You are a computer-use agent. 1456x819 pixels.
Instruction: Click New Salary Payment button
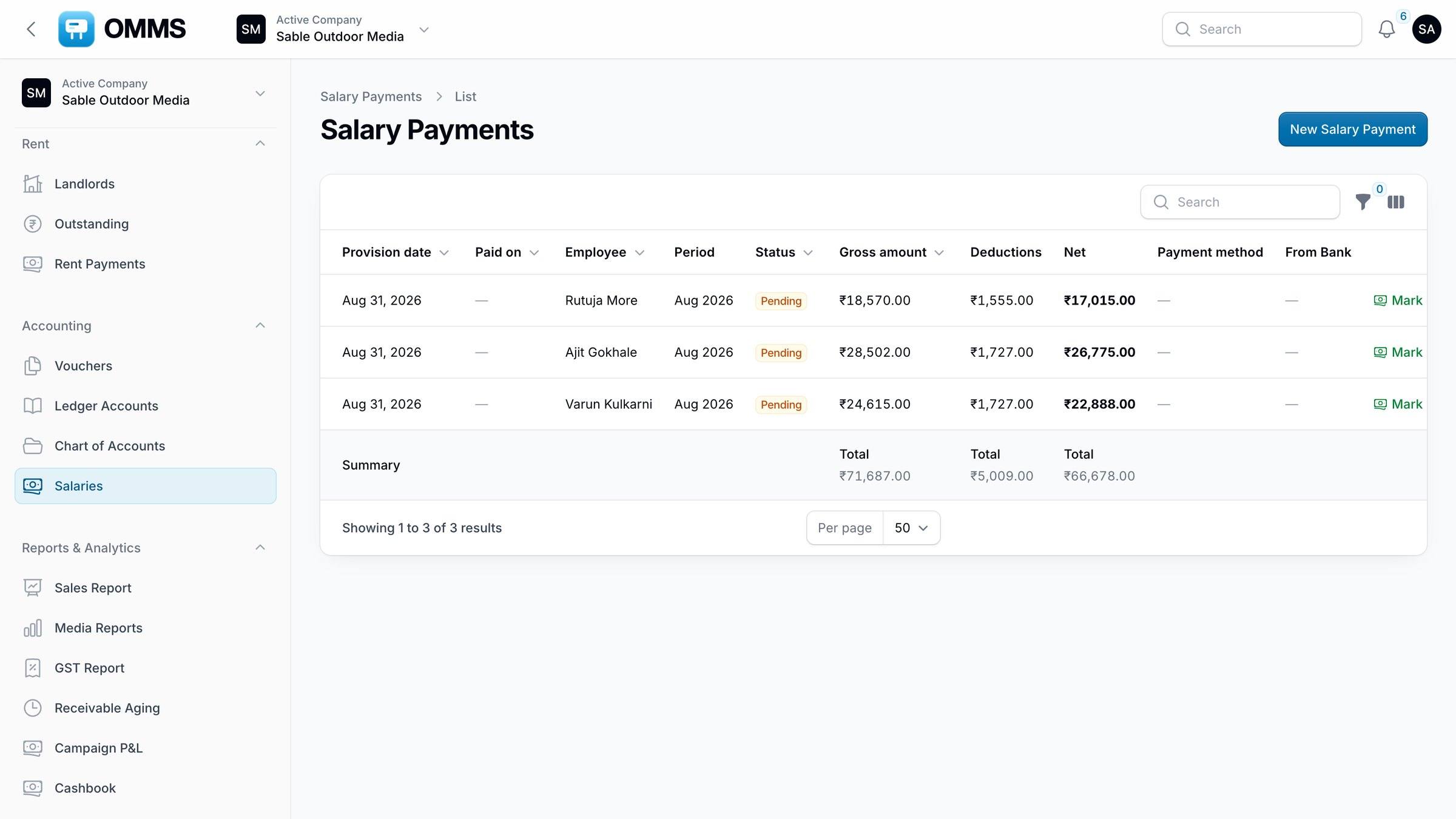pyautogui.click(x=1353, y=129)
